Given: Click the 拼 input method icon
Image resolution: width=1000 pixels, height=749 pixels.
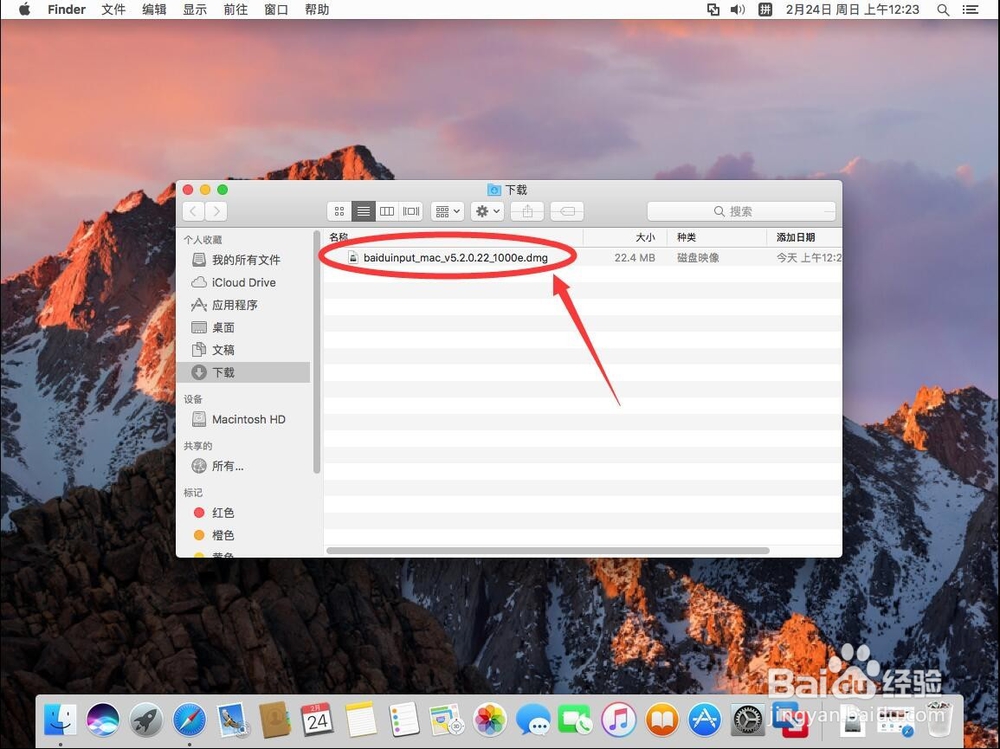Looking at the screenshot, I should (x=765, y=9).
